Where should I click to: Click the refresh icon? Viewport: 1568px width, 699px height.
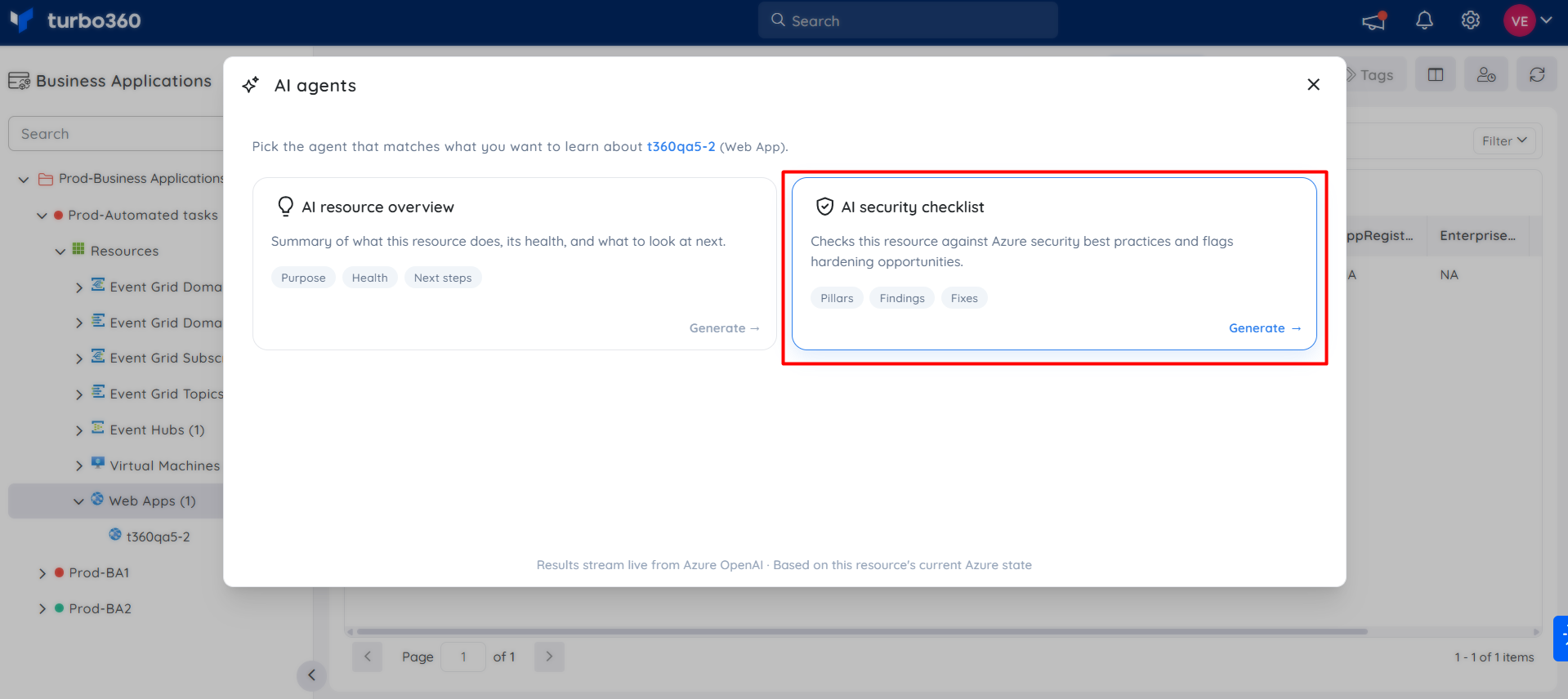click(x=1537, y=75)
